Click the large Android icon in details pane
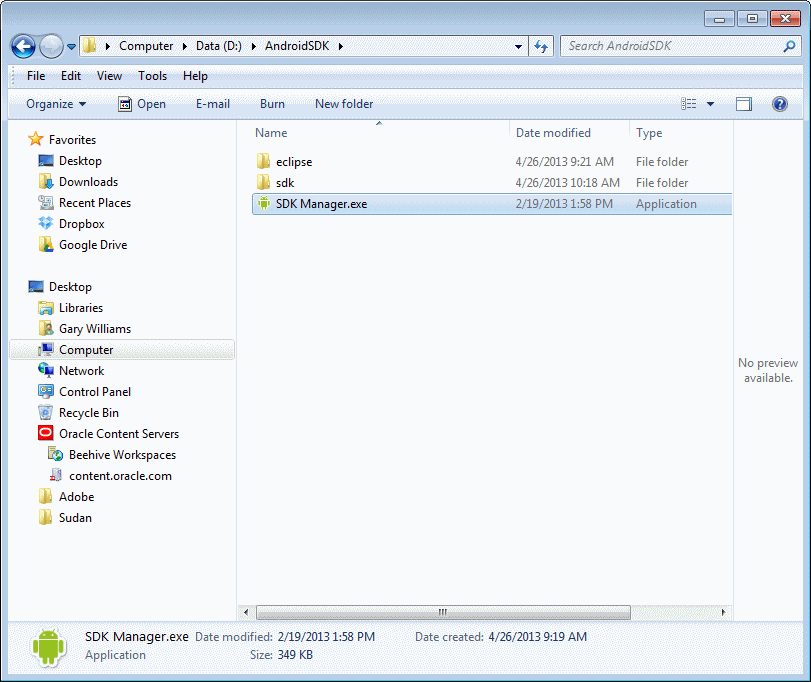The image size is (811, 682). point(48,646)
